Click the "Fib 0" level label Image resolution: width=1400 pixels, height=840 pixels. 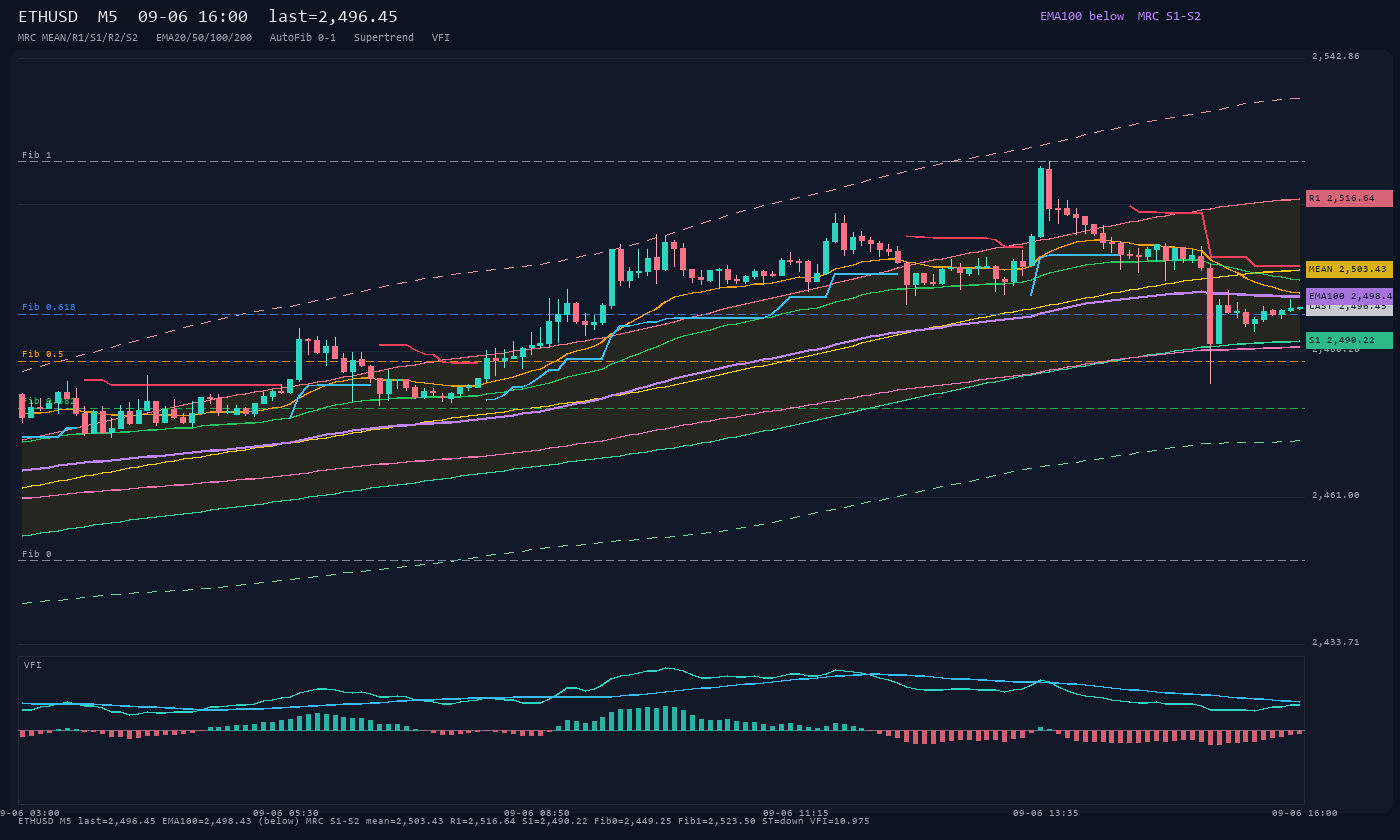37,554
